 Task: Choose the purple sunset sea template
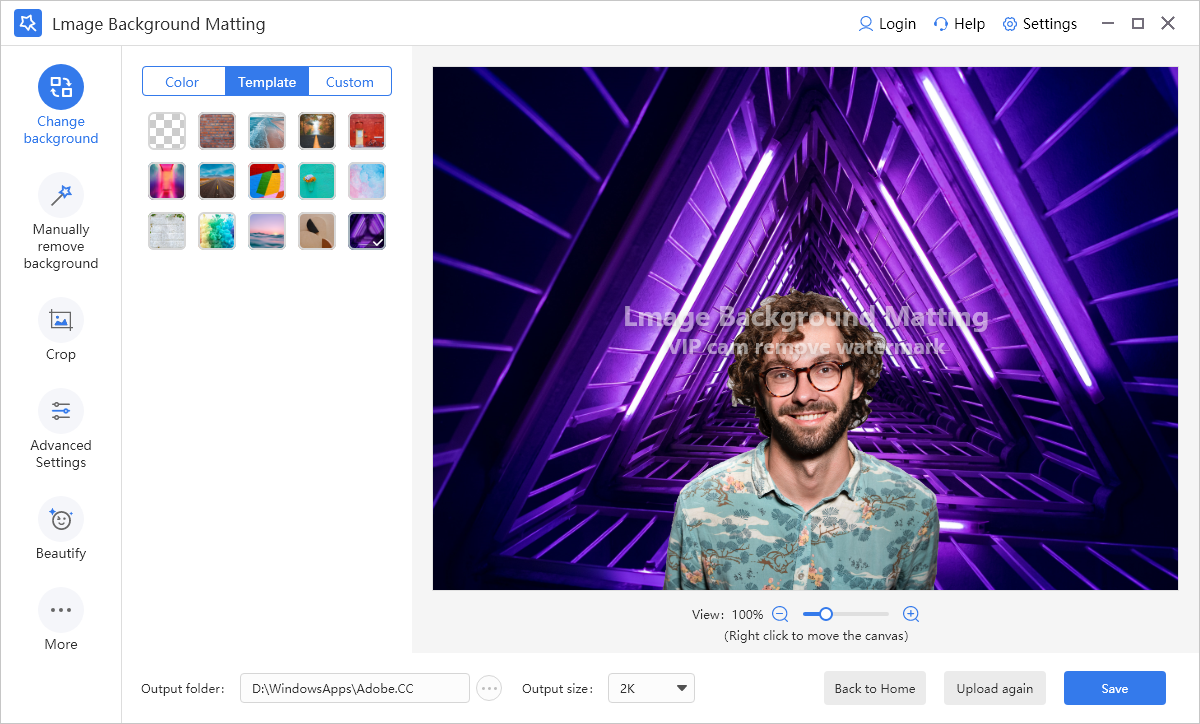pos(267,231)
